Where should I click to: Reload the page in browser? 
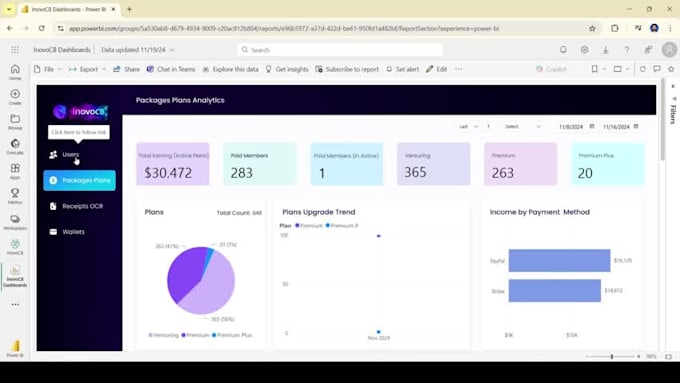click(42, 28)
